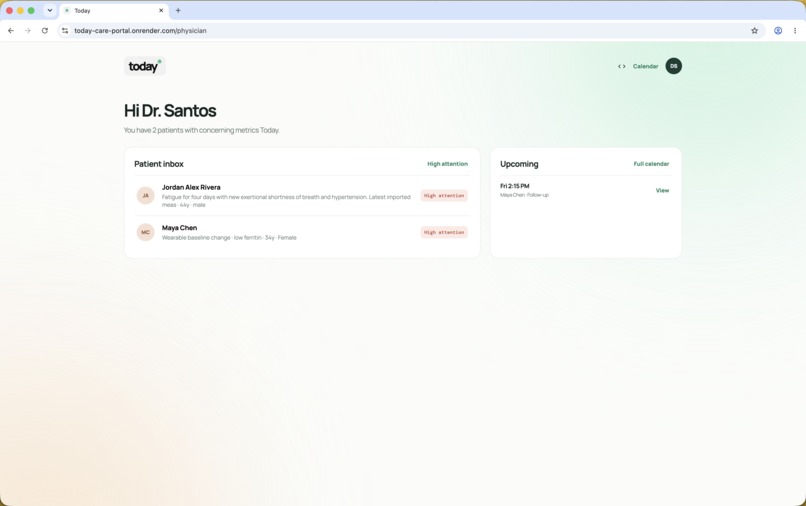Open the Calendar link in header
The image size is (806, 506).
click(645, 66)
